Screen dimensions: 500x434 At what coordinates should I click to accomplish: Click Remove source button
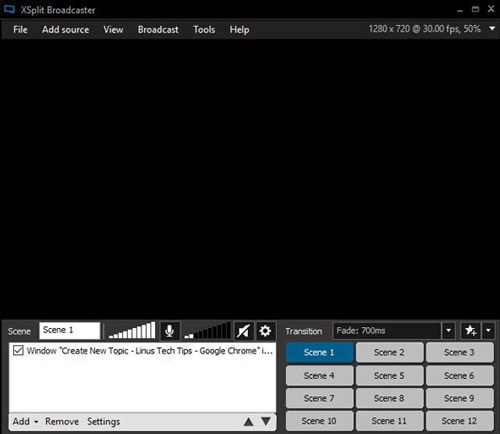coord(62,422)
